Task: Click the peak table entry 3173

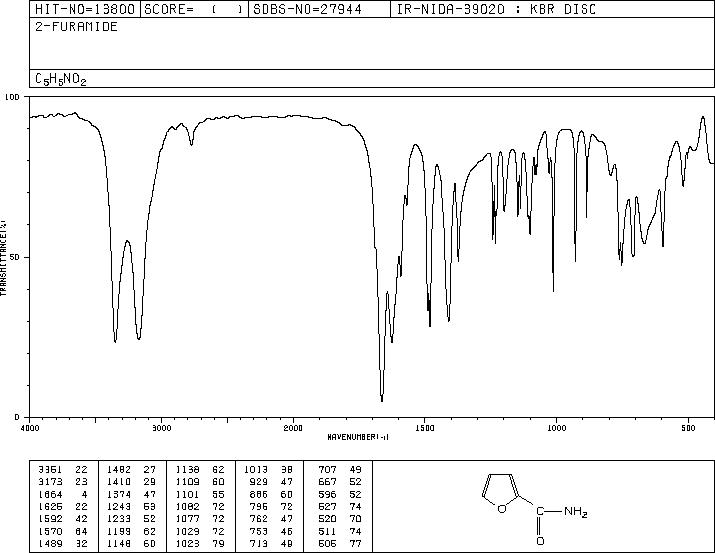Action: (x=50, y=482)
